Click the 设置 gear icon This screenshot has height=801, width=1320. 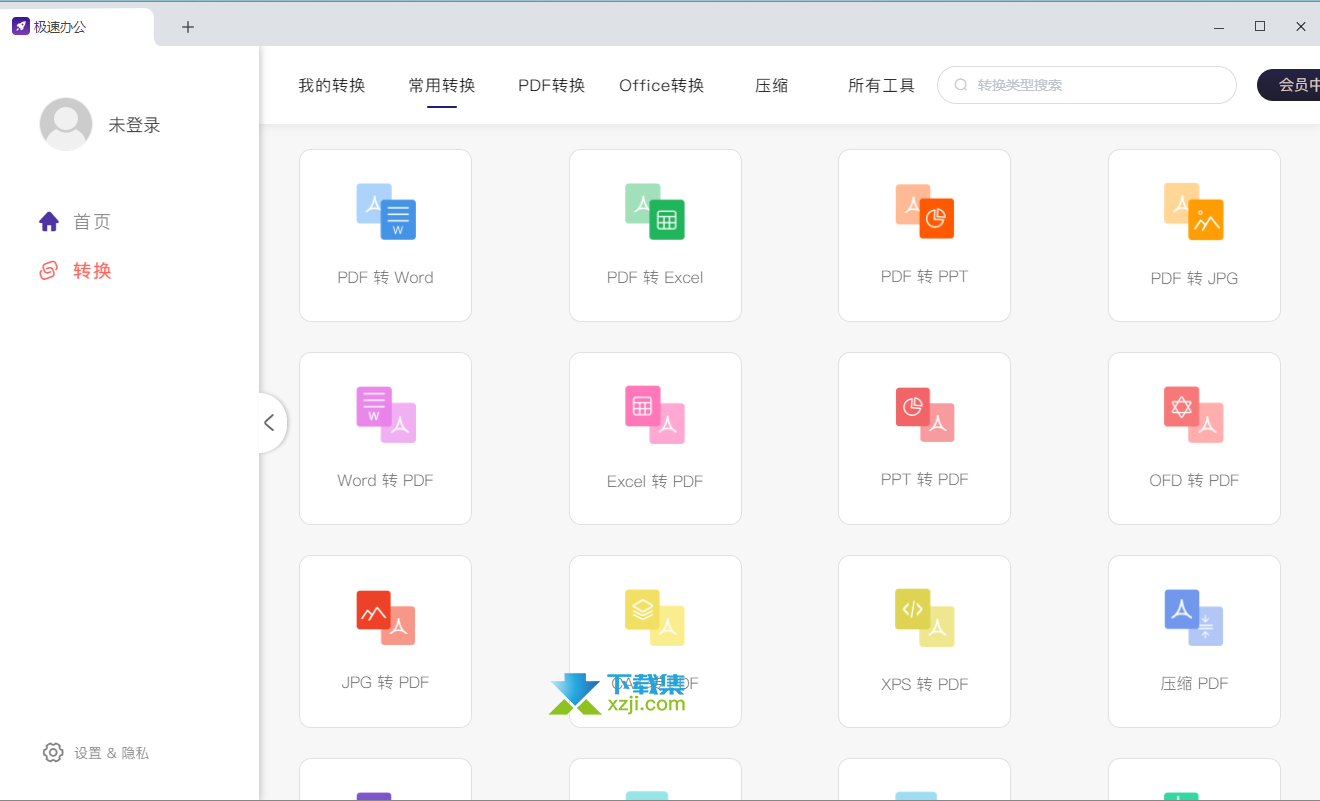click(53, 752)
